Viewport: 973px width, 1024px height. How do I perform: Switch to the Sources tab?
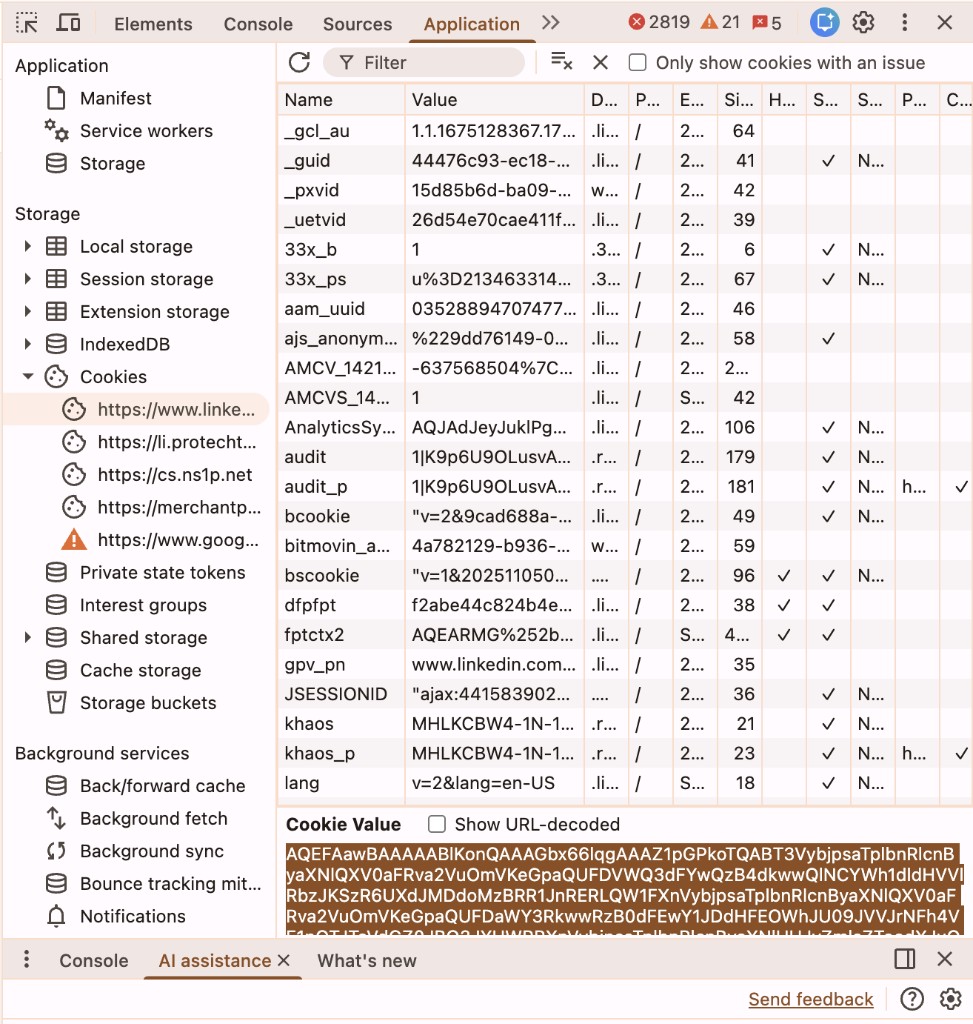click(357, 23)
